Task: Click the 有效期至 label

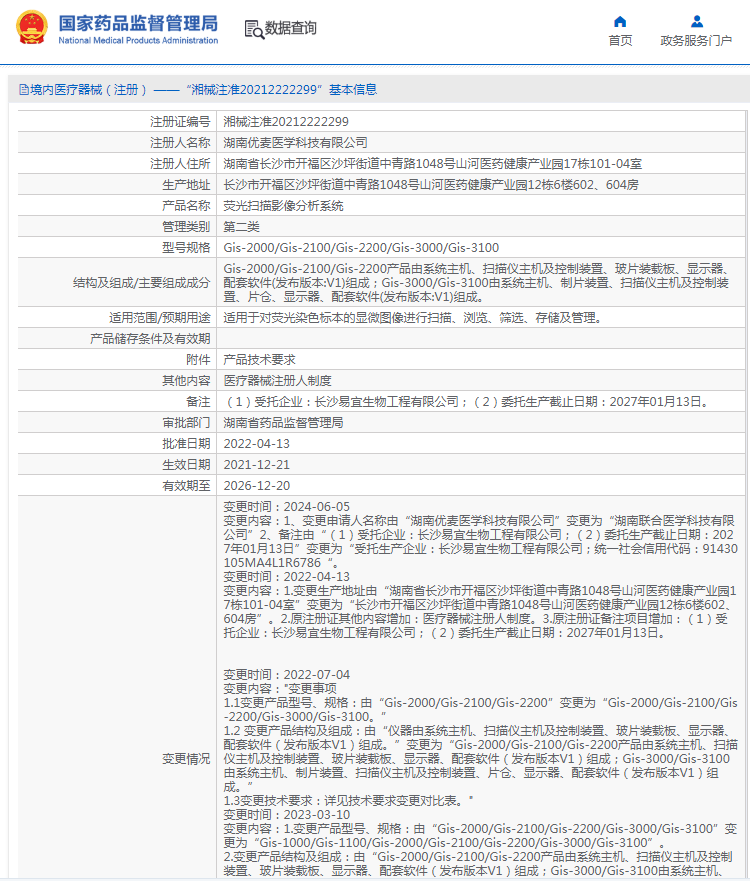Action: [186, 485]
